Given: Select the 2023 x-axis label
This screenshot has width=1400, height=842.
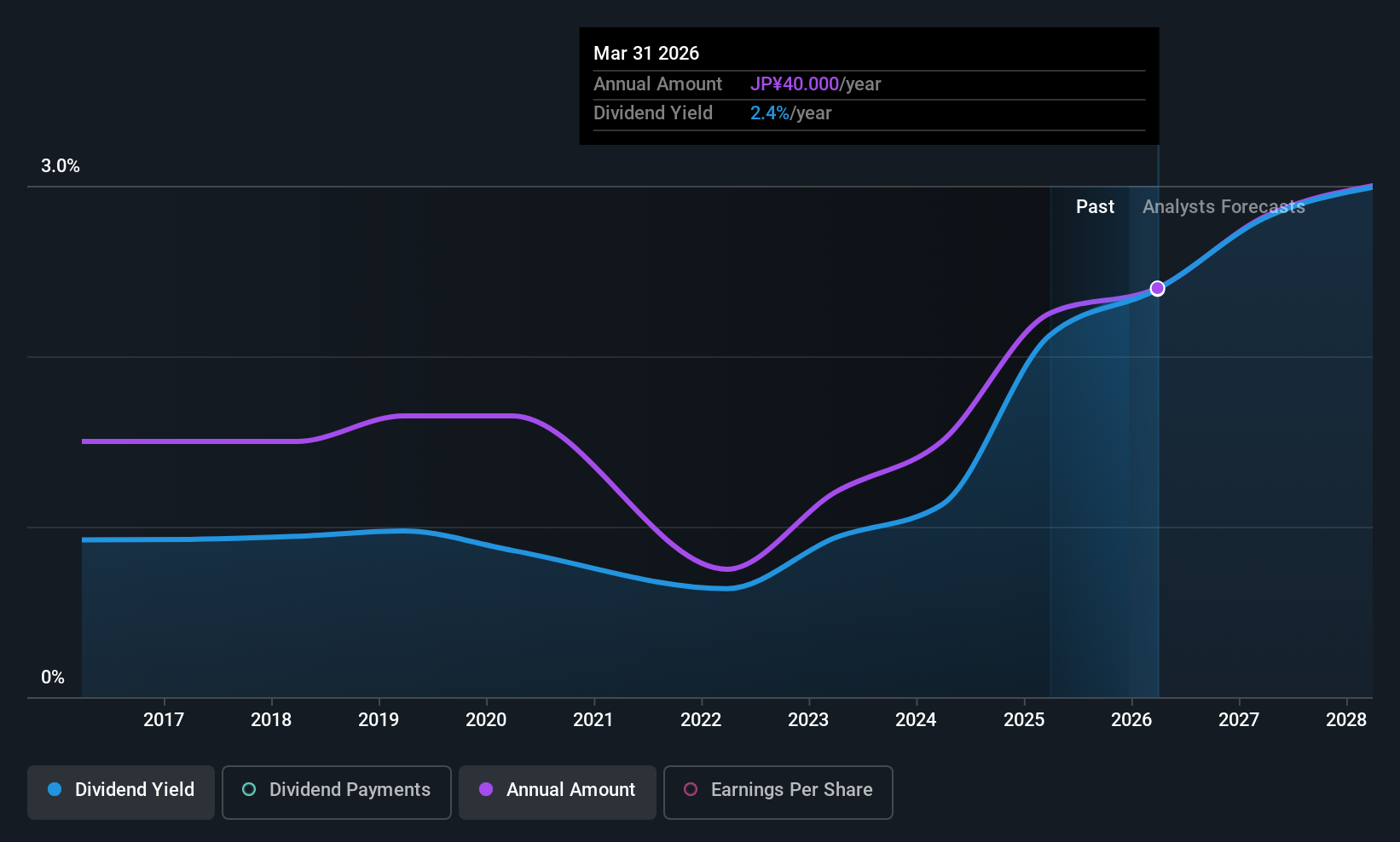Looking at the screenshot, I should [x=808, y=720].
